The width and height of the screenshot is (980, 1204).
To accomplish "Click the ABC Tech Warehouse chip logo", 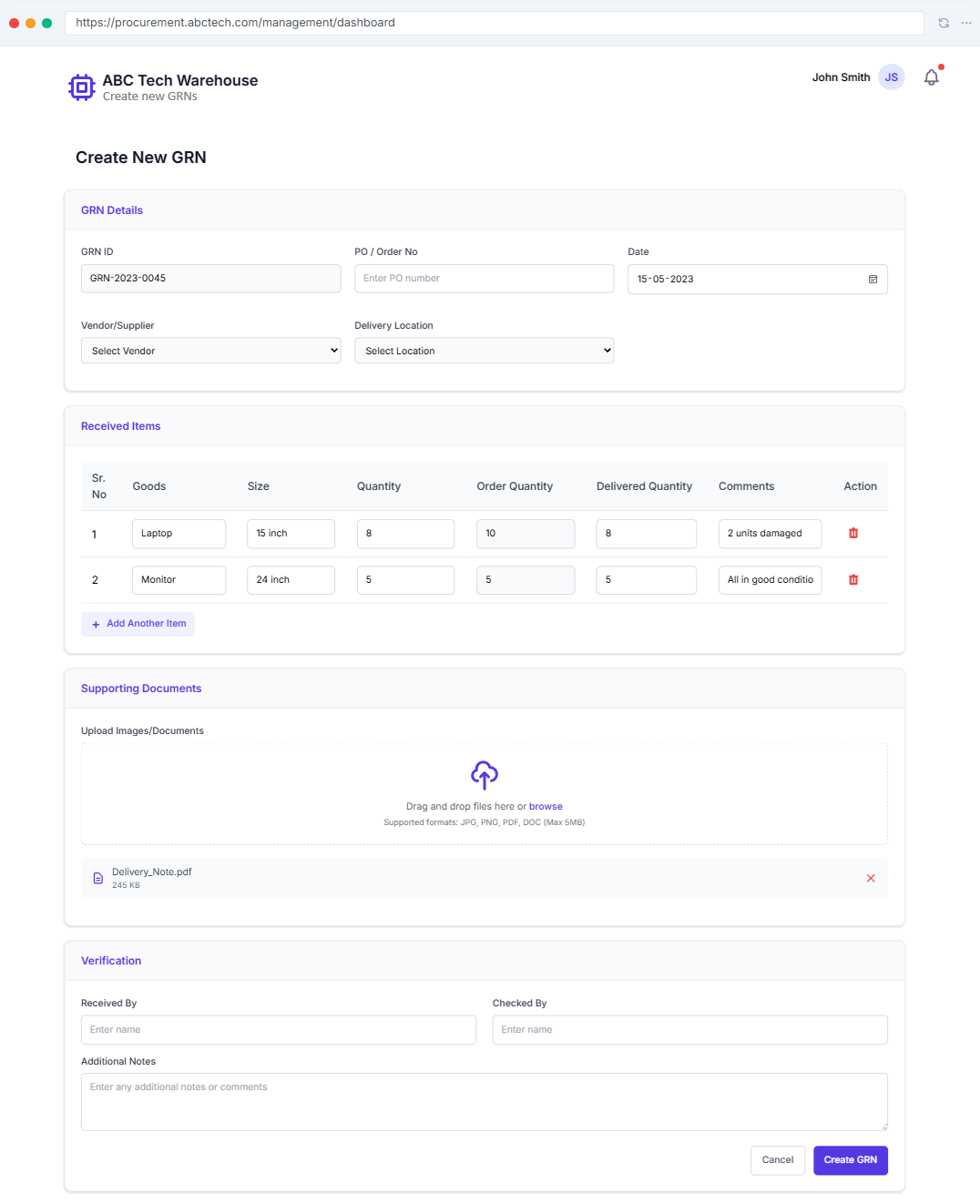I will click(82, 87).
